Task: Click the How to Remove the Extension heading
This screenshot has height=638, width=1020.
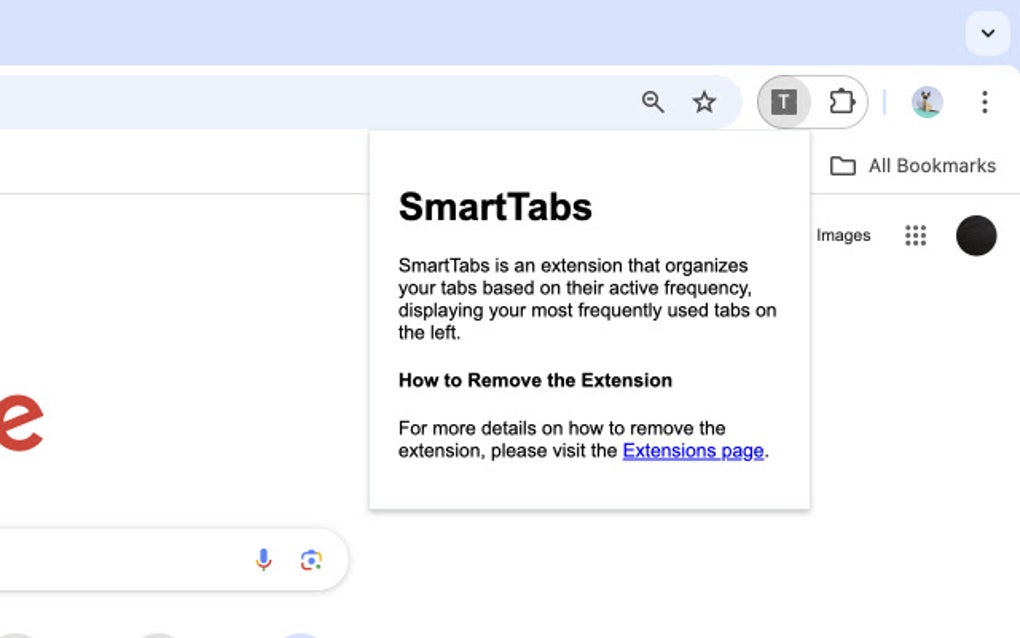Action: pyautogui.click(x=535, y=380)
